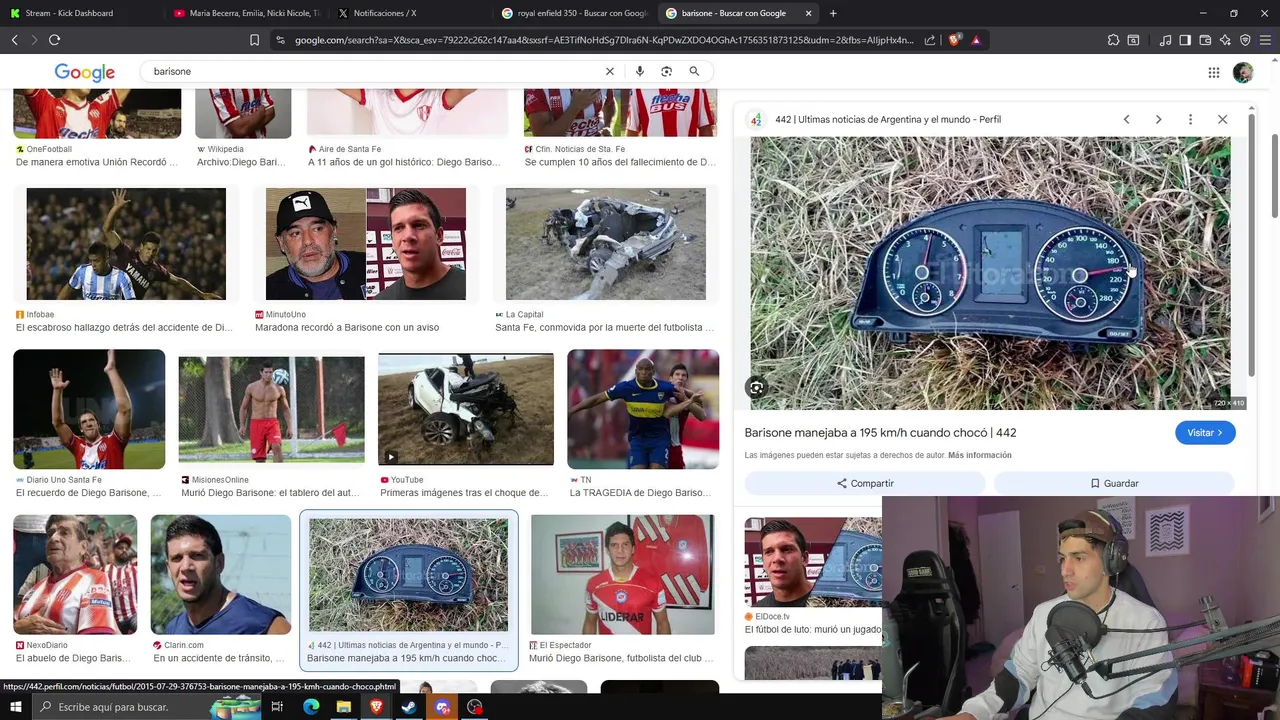This screenshot has height=720, width=1280.
Task: Open Leo AI sparkle icon
Action: (x=1225, y=40)
